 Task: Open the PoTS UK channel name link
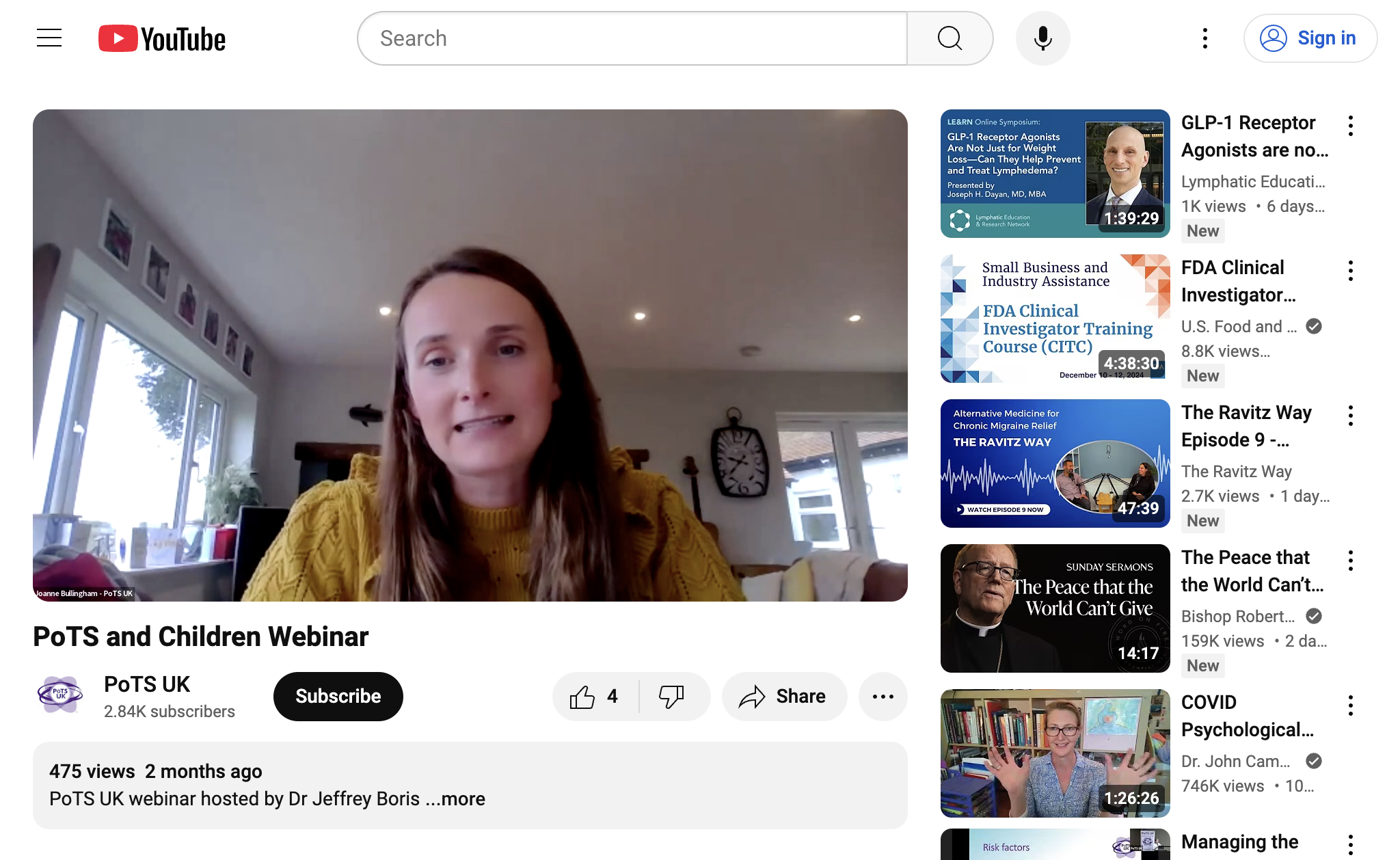click(147, 684)
